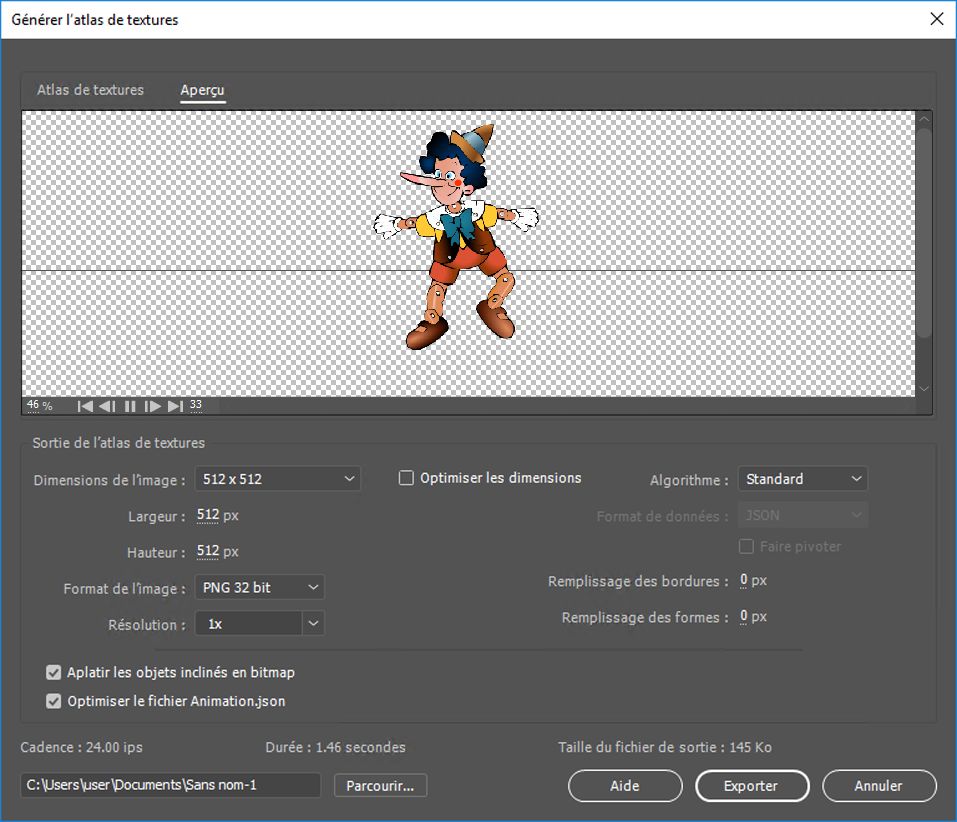Image resolution: width=957 pixels, height=822 pixels.
Task: Click the 46 % zoom value
Action: 40,405
